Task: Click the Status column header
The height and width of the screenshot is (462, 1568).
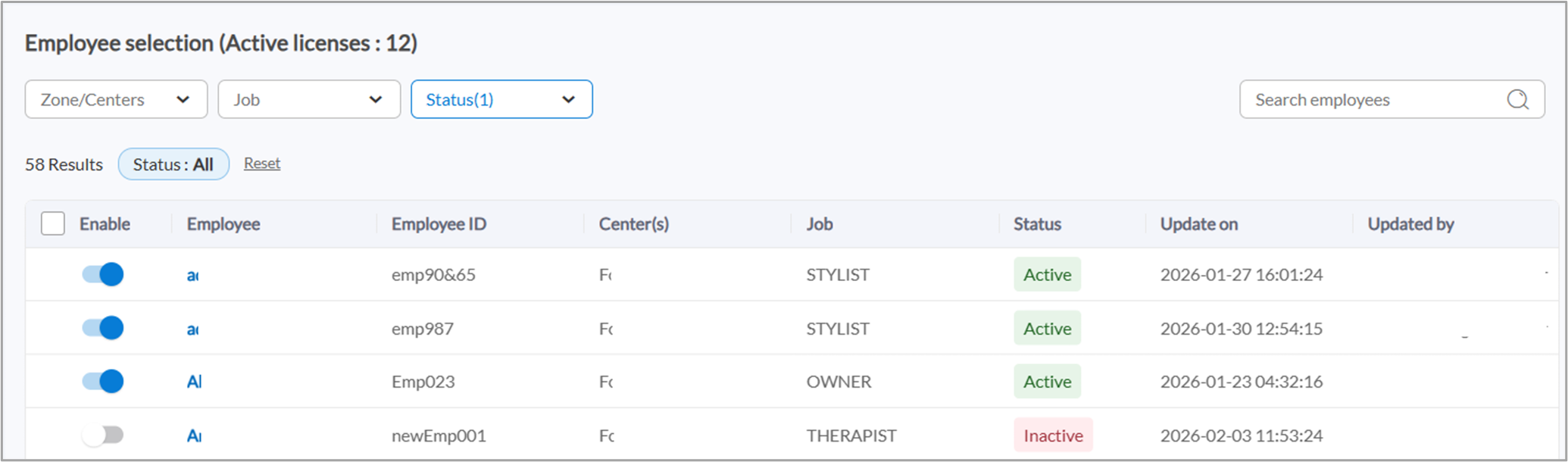Action: click(1036, 223)
